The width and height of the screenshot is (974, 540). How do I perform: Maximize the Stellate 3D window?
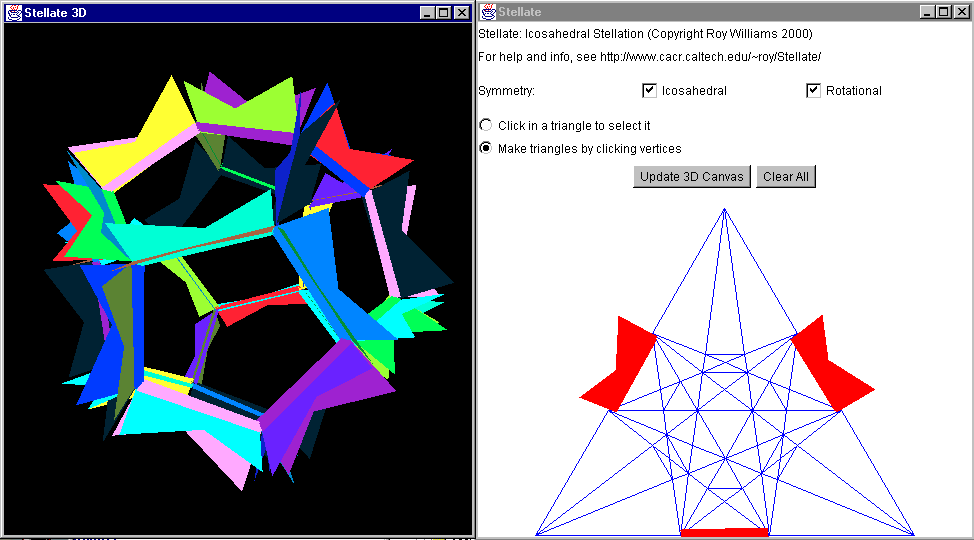[444, 12]
